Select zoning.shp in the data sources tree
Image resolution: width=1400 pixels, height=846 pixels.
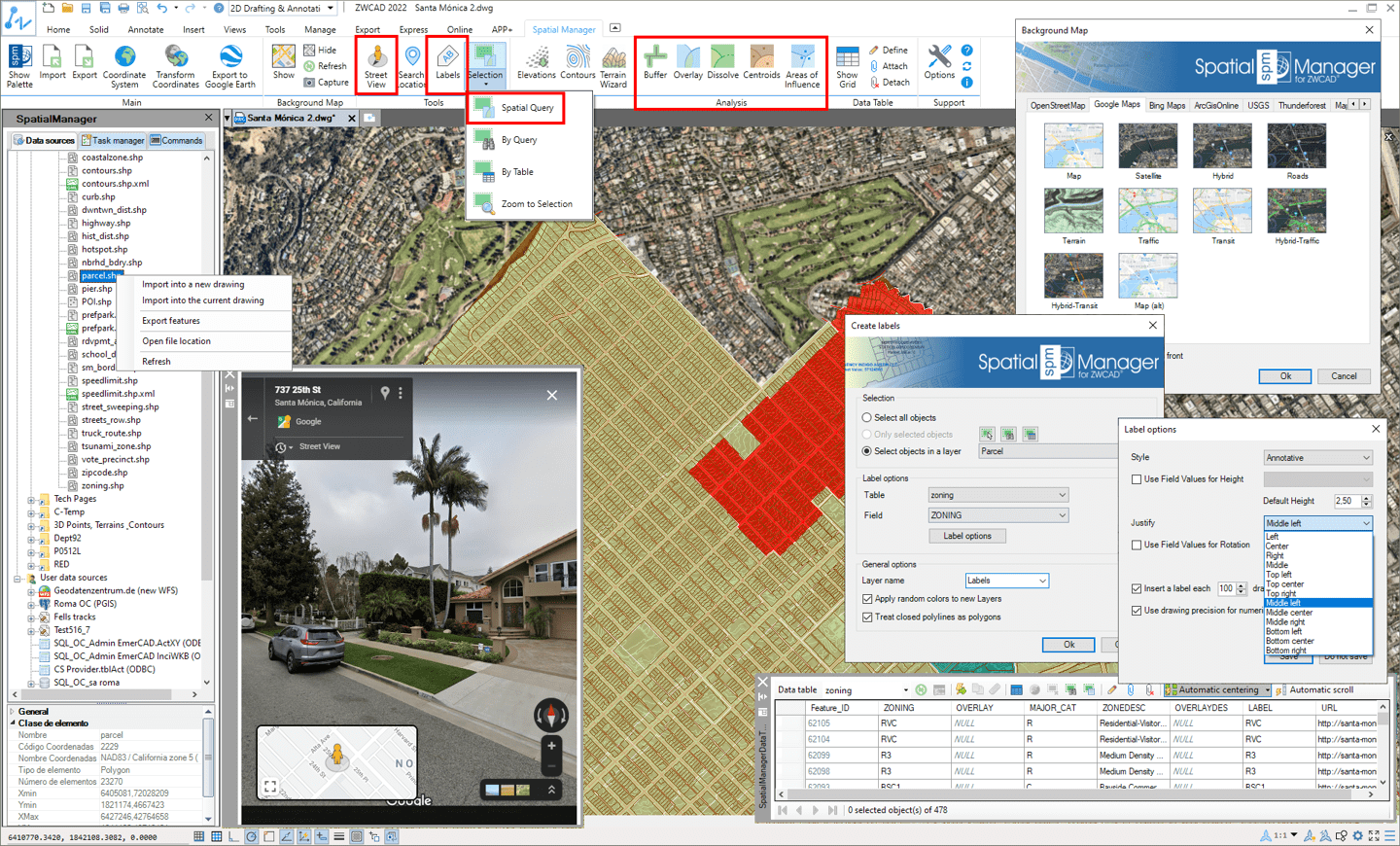(102, 486)
